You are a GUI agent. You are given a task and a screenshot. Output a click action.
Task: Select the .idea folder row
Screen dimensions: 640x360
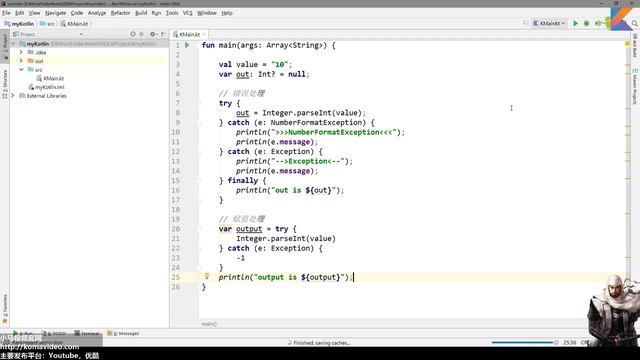[89, 52]
